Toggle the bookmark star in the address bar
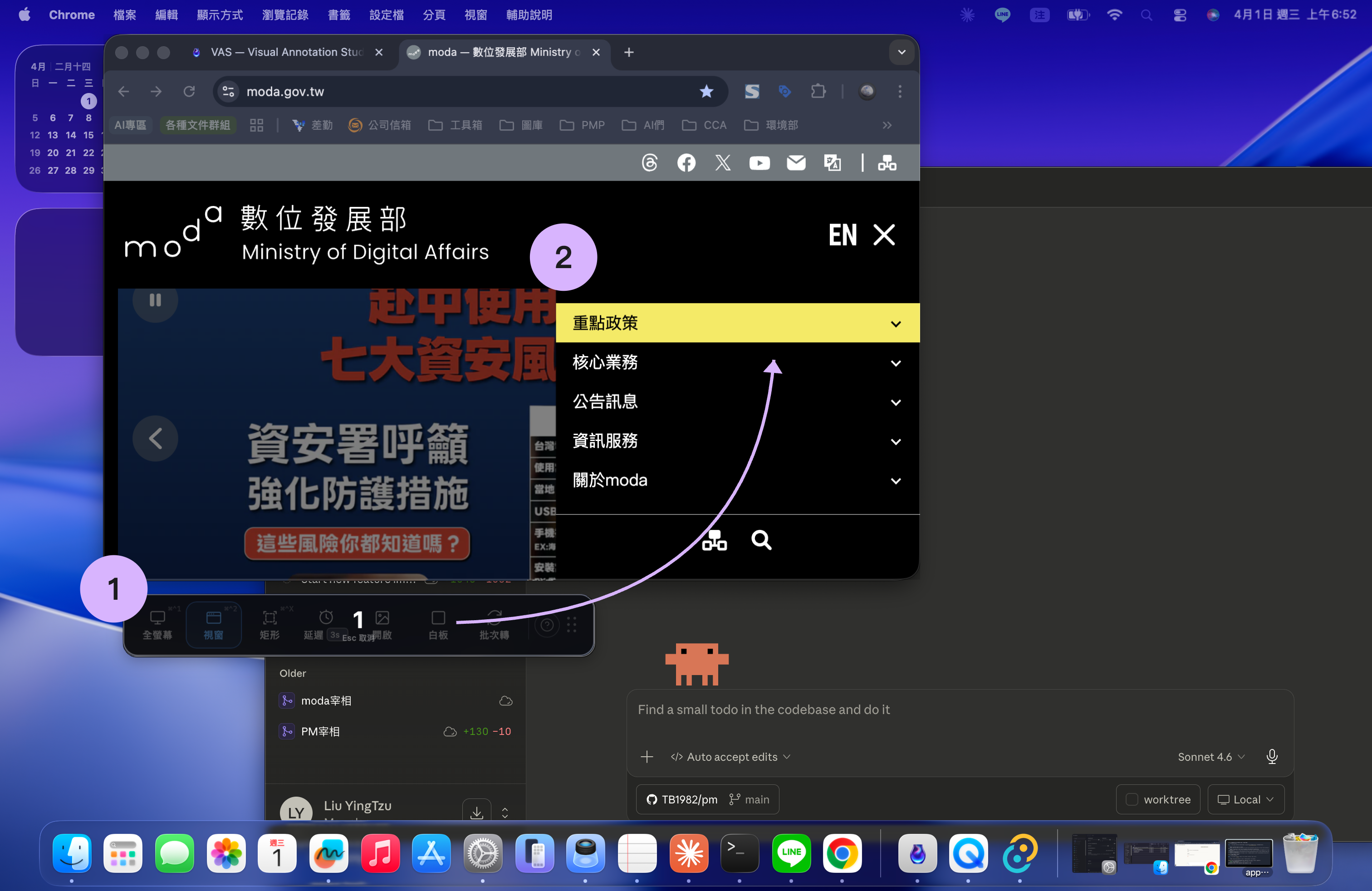Viewport: 1372px width, 891px height. tap(706, 91)
